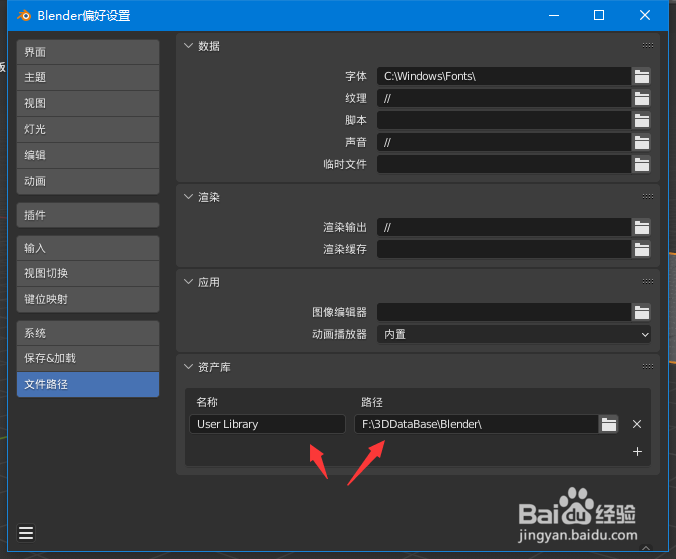Click the Blender logo in title bar
Viewport: 676px width, 559px height.
point(24,16)
